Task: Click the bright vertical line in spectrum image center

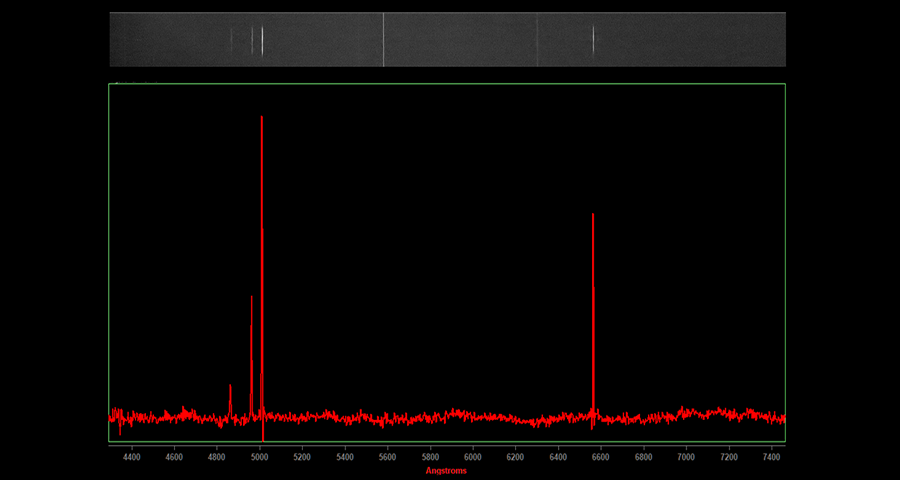Action: pyautogui.click(x=383, y=40)
